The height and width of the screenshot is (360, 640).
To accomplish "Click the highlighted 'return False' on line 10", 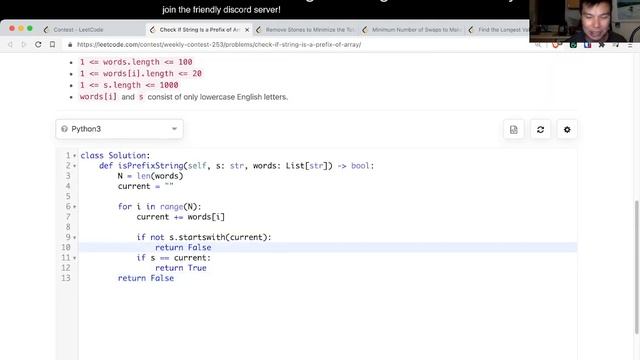I will pyautogui.click(x=183, y=247).
